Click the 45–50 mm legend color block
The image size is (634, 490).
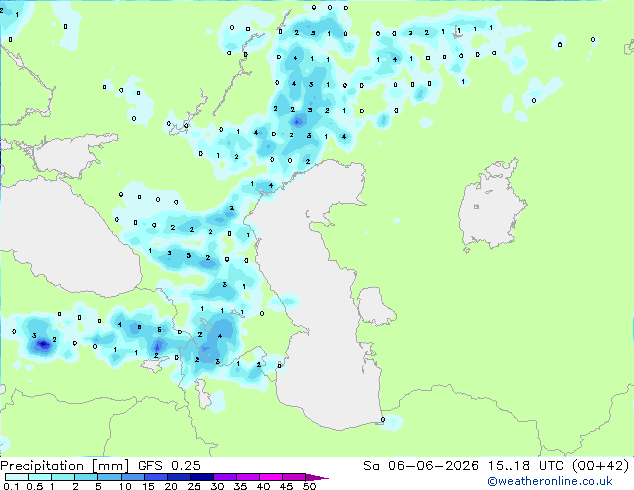tap(294, 477)
